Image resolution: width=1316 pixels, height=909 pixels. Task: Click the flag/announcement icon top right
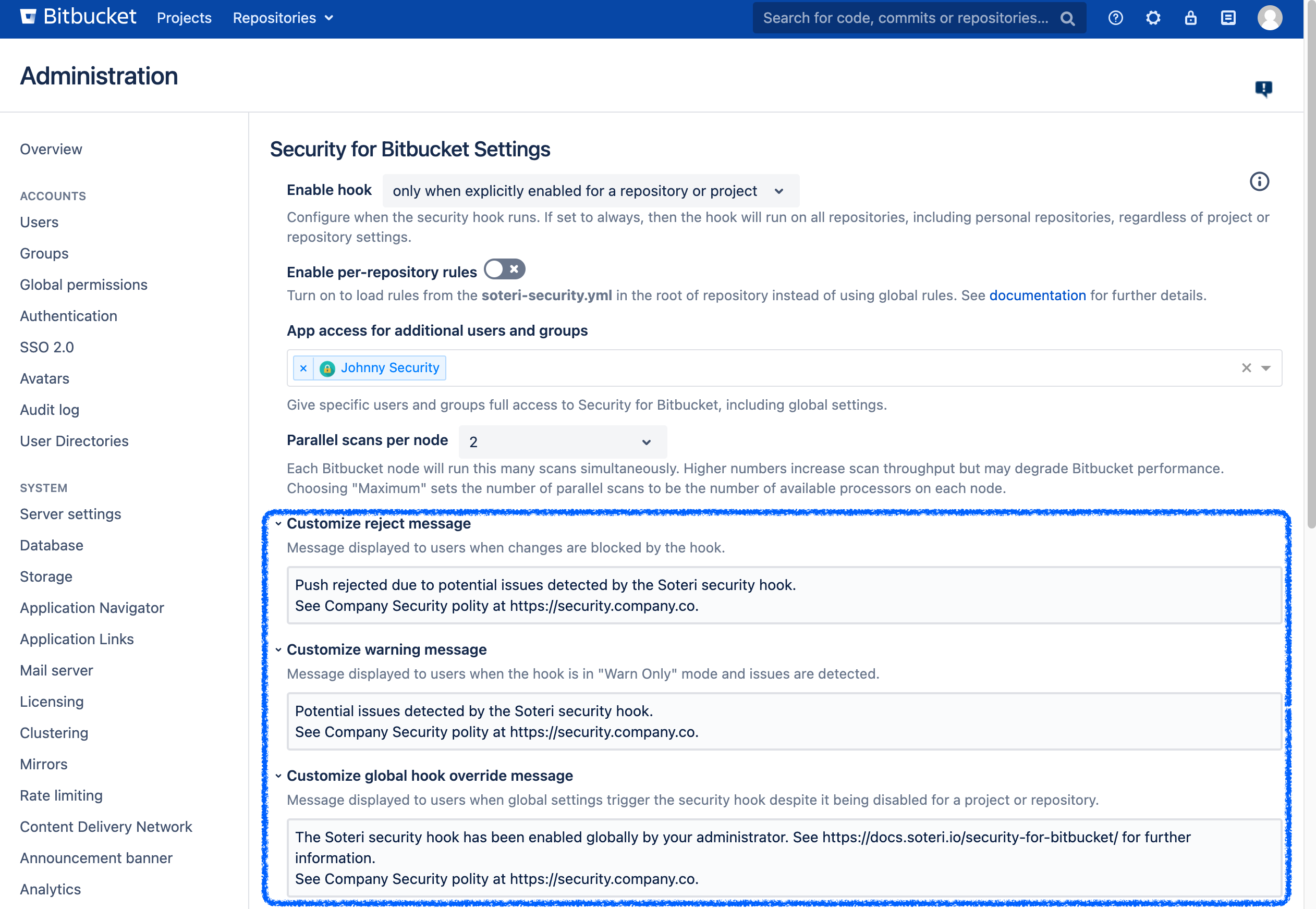point(1264,89)
